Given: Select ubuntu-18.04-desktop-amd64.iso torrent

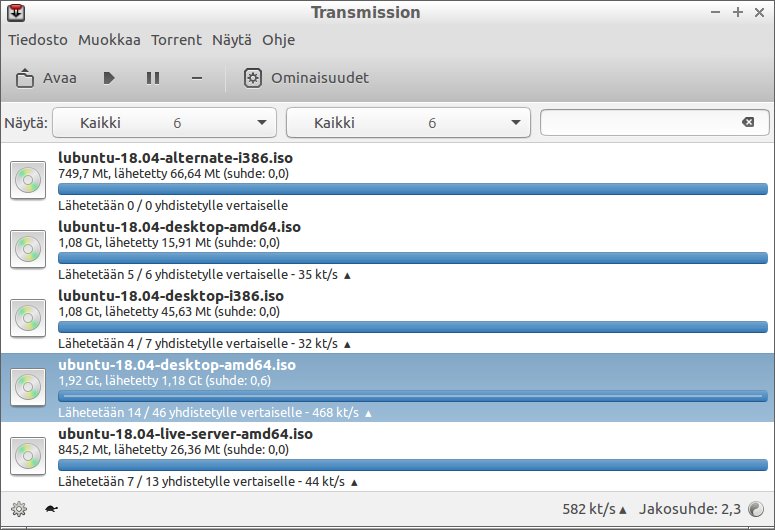Looking at the screenshot, I should point(388,388).
